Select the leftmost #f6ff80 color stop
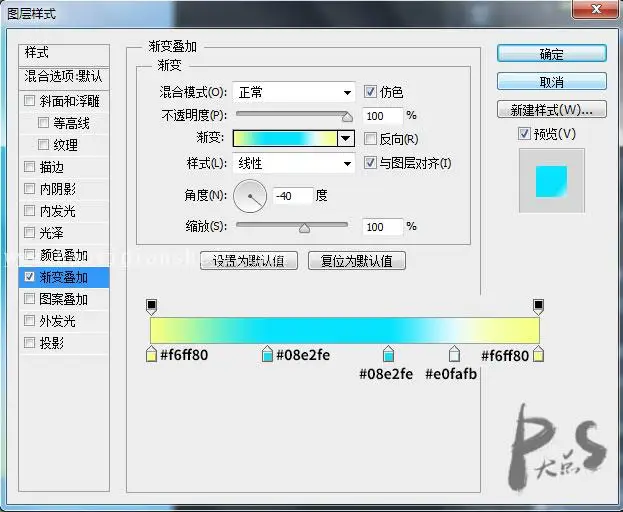 (151, 354)
